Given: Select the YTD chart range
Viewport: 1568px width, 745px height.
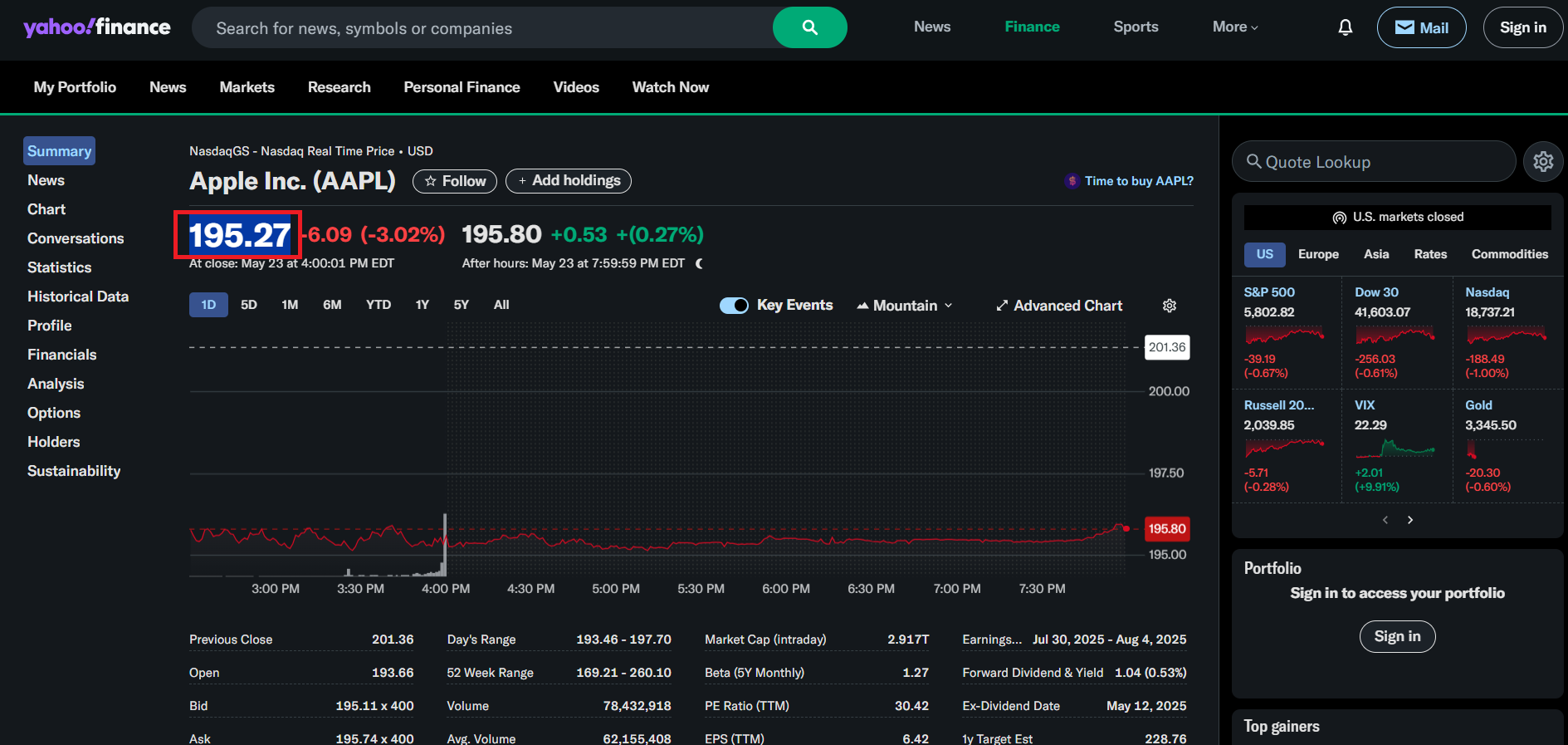Looking at the screenshot, I should pos(379,305).
